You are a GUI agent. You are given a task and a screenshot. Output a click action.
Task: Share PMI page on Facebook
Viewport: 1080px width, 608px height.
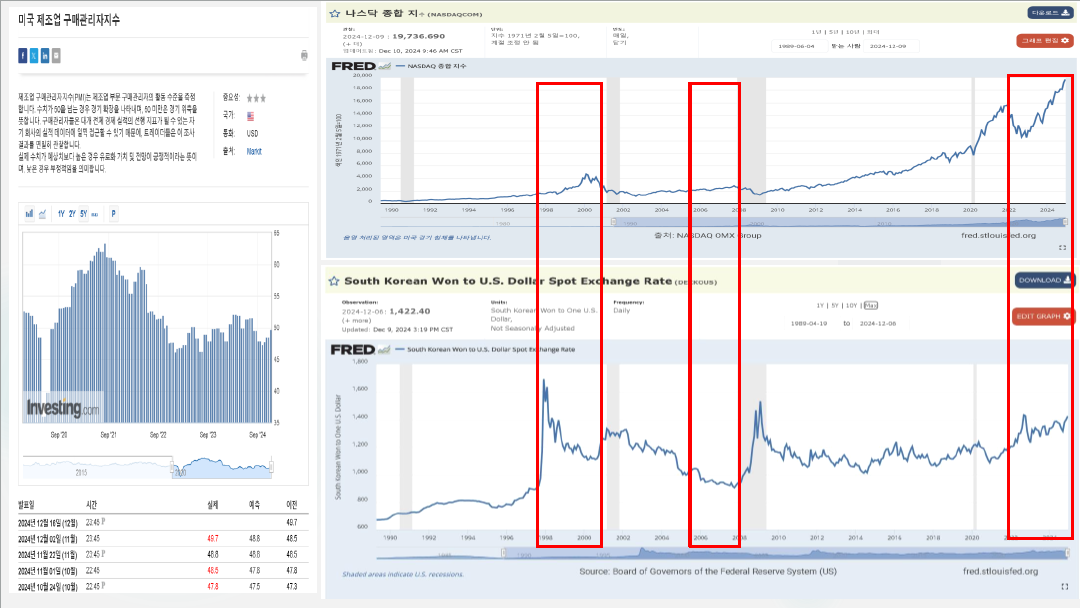tap(23, 56)
